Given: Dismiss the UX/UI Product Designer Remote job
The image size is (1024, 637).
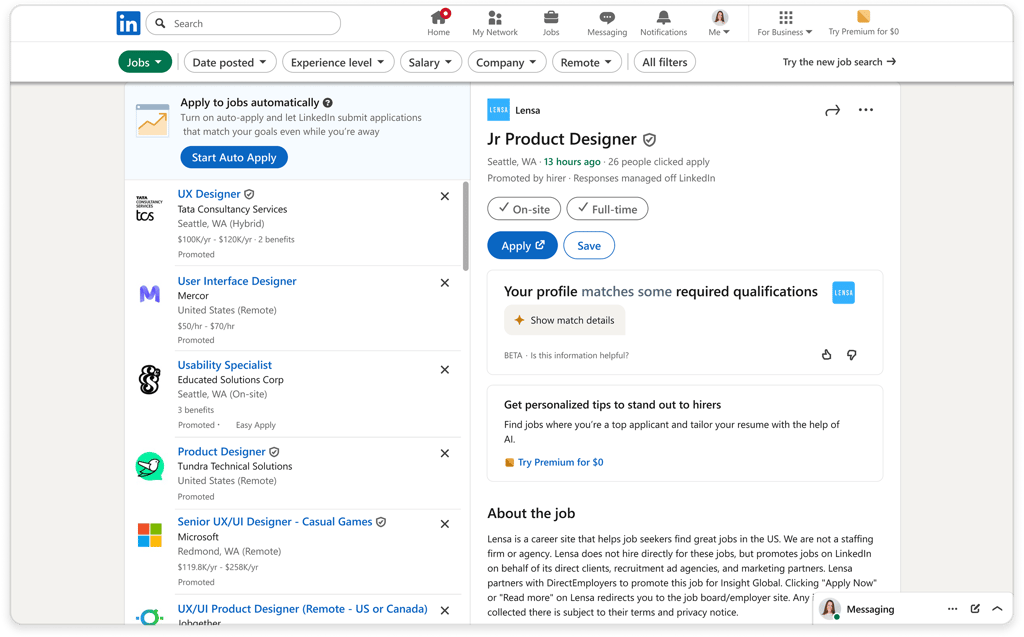Looking at the screenshot, I should coord(445,611).
